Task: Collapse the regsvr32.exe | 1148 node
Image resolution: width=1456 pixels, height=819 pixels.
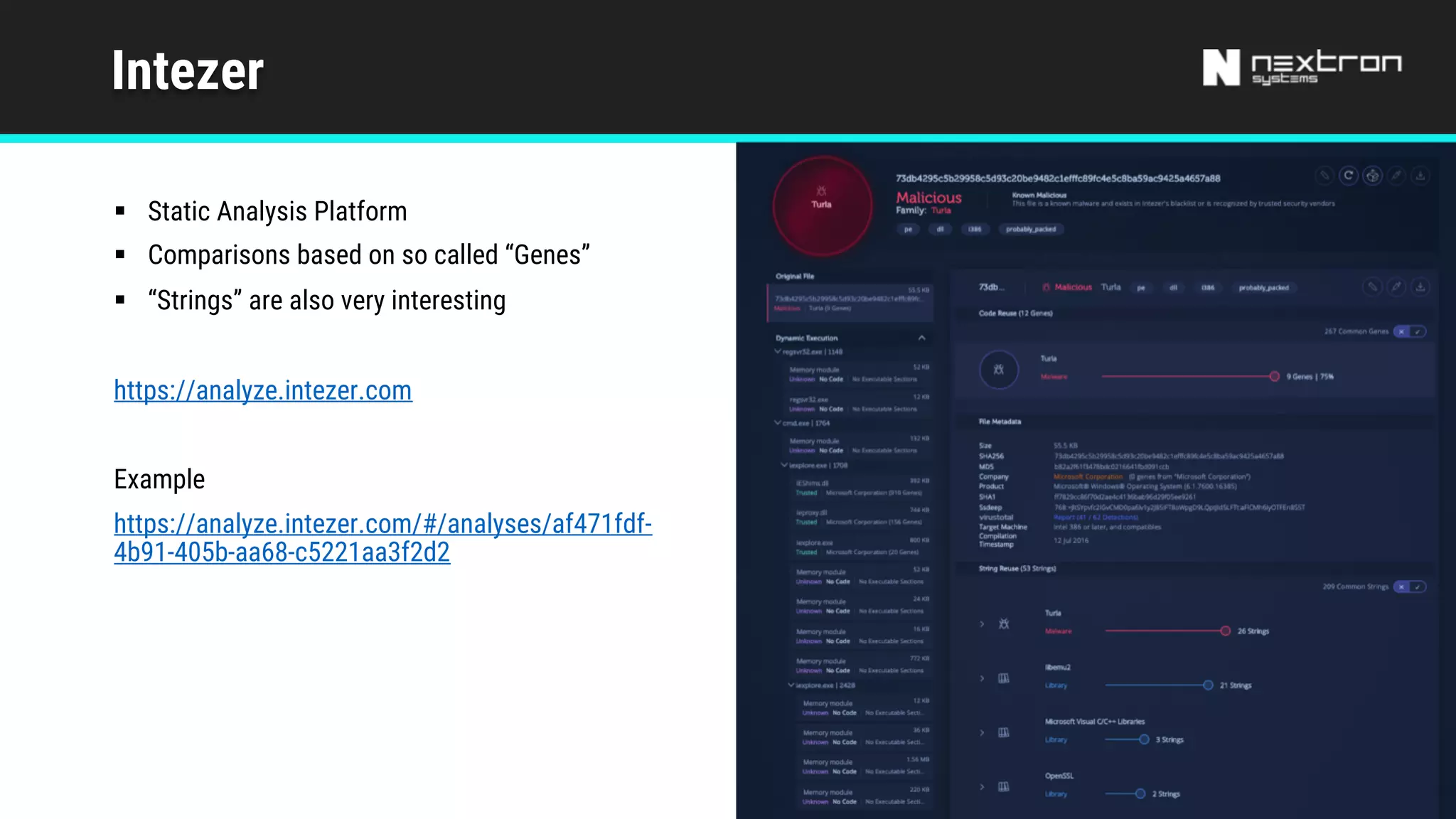Action: coord(778,351)
